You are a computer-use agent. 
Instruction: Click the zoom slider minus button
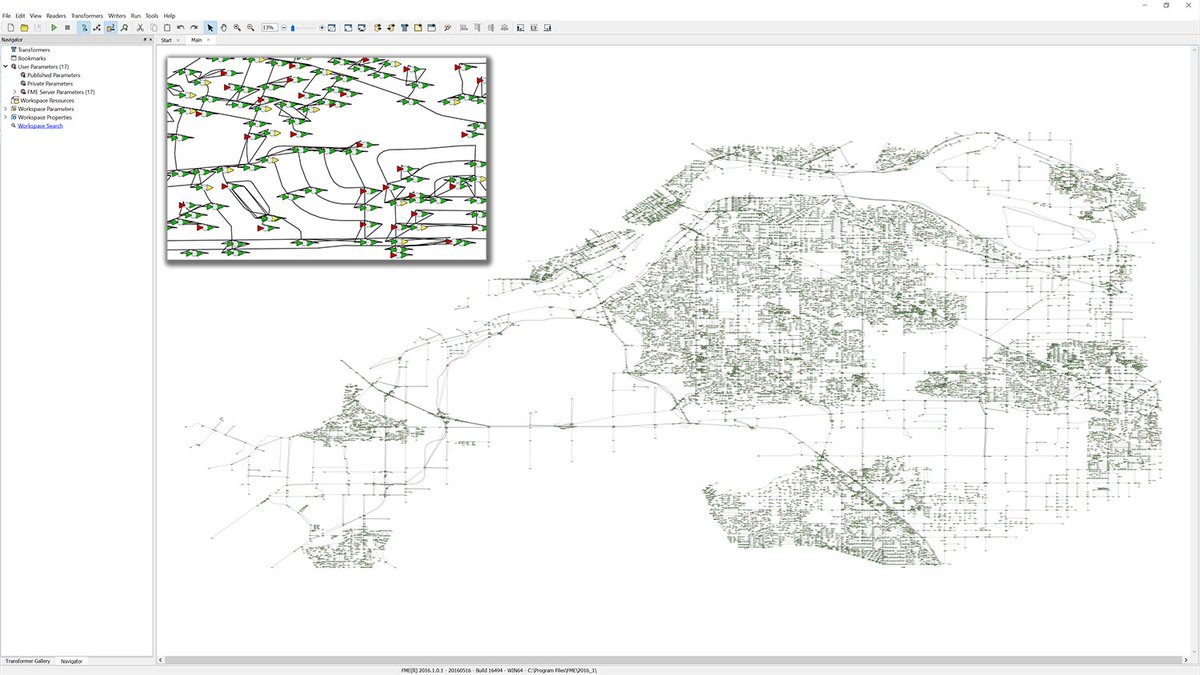[x=284, y=27]
